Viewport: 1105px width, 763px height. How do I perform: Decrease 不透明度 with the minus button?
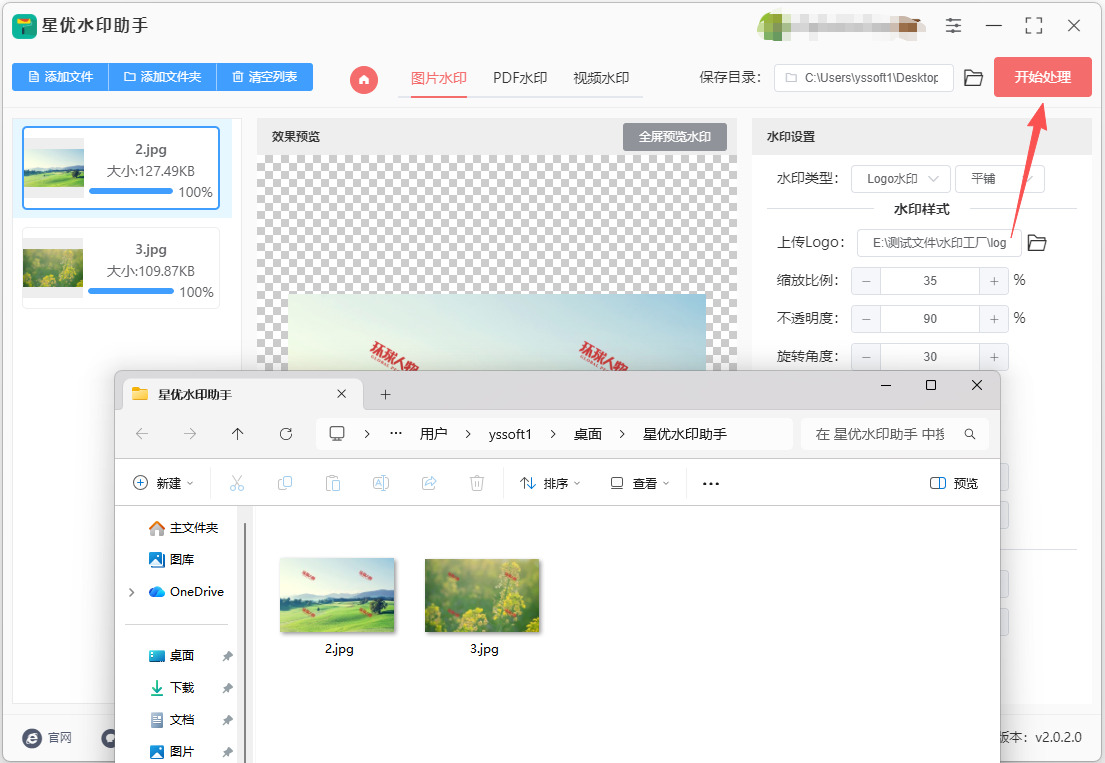click(866, 319)
